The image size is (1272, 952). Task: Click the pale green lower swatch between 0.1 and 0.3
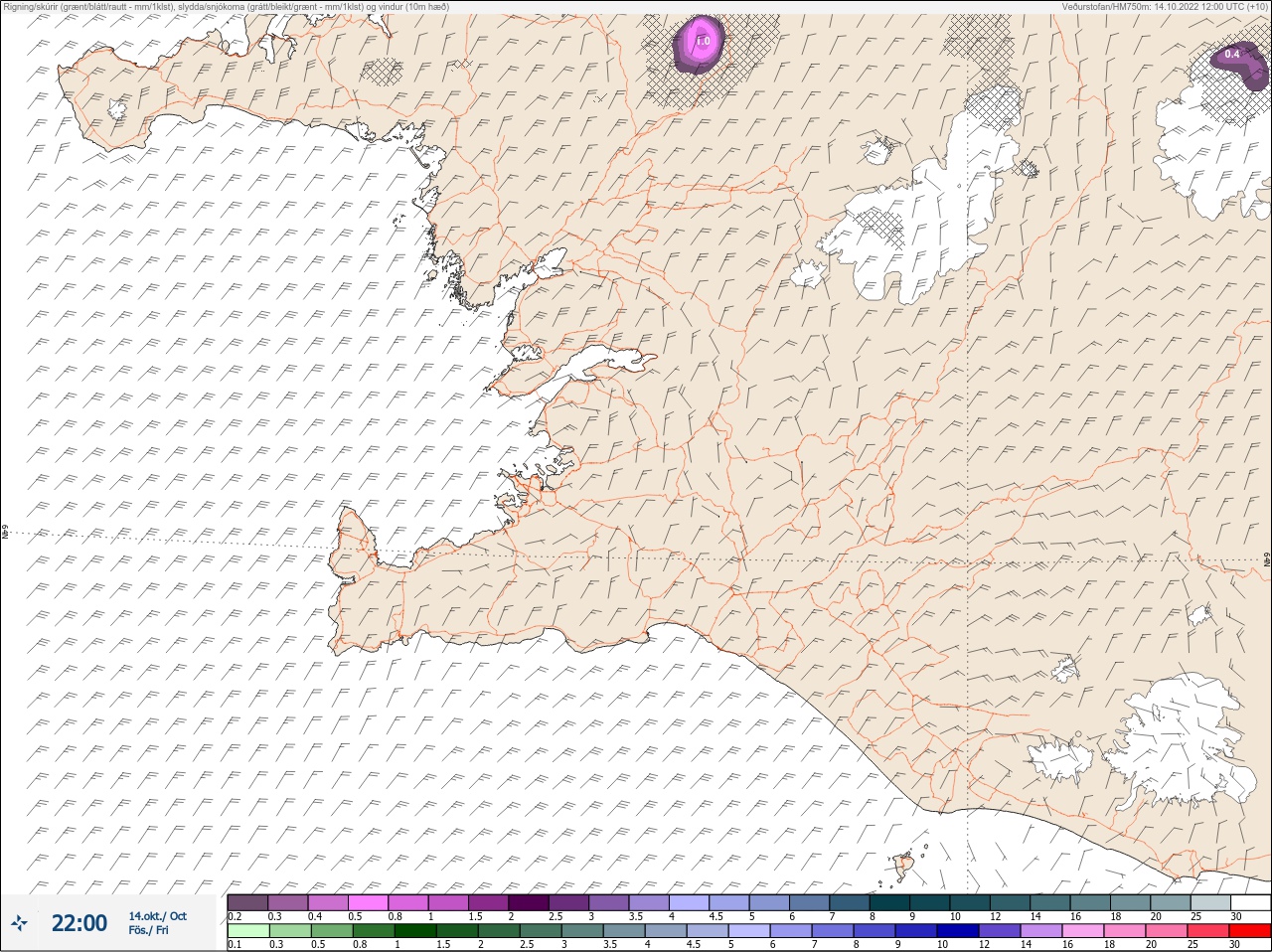click(x=247, y=931)
